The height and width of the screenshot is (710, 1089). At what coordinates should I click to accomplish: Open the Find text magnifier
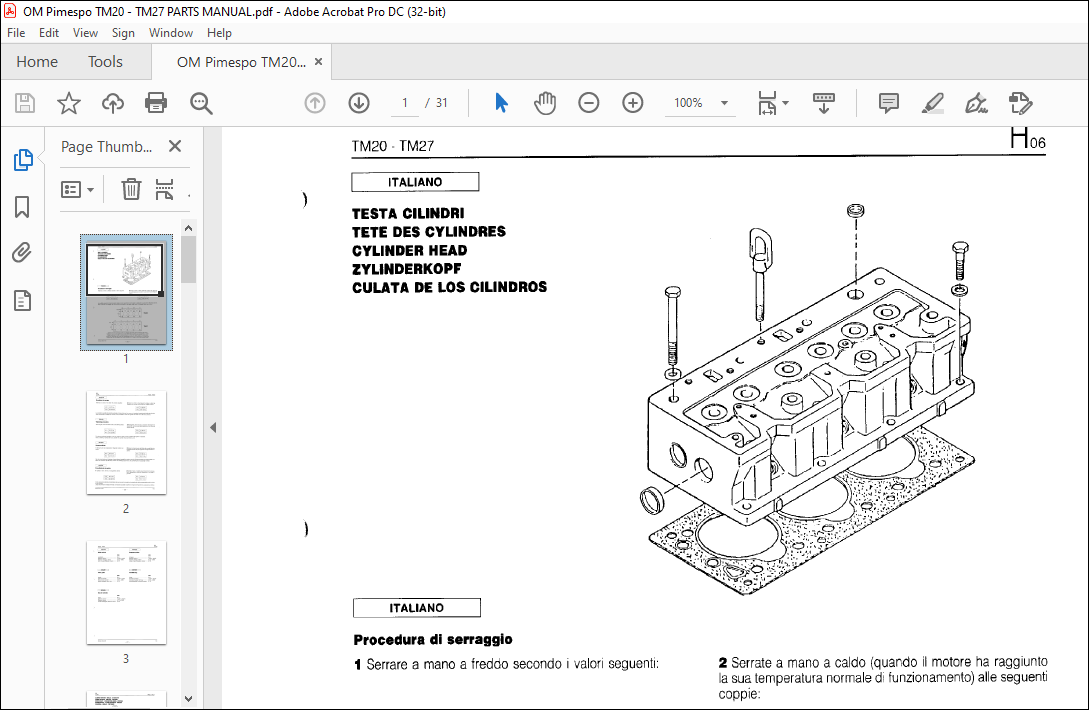201,103
